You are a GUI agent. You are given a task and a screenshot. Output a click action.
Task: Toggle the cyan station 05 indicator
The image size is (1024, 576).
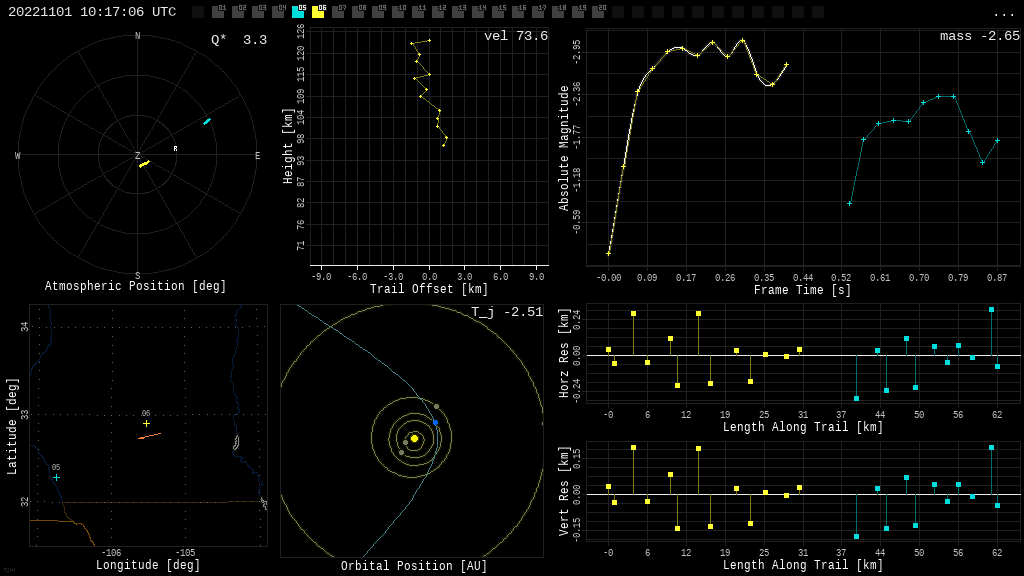click(298, 12)
